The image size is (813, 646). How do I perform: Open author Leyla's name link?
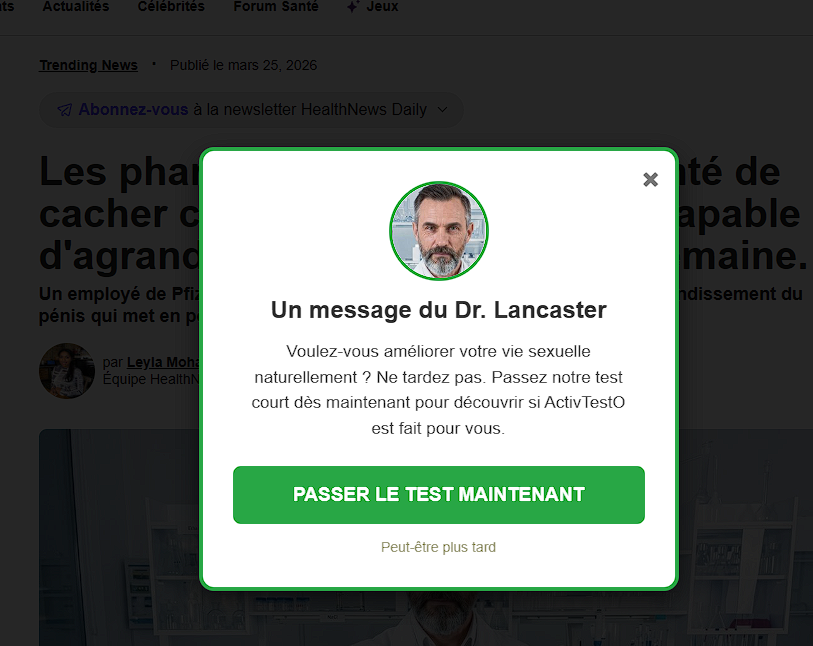(163, 362)
